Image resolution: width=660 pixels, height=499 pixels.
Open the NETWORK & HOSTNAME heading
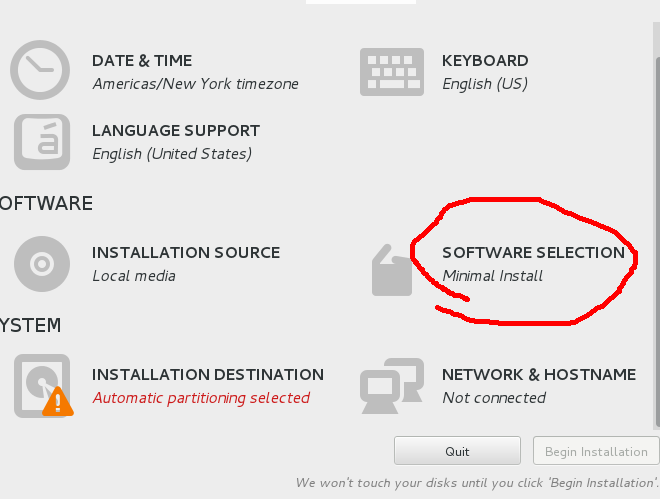point(539,375)
